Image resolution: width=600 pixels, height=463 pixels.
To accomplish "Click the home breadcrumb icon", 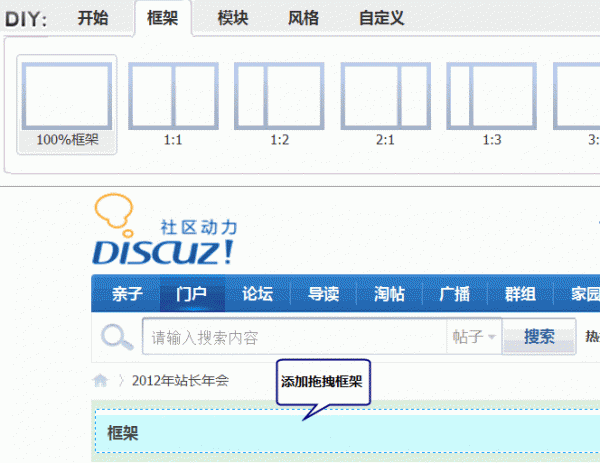I will pos(100,380).
